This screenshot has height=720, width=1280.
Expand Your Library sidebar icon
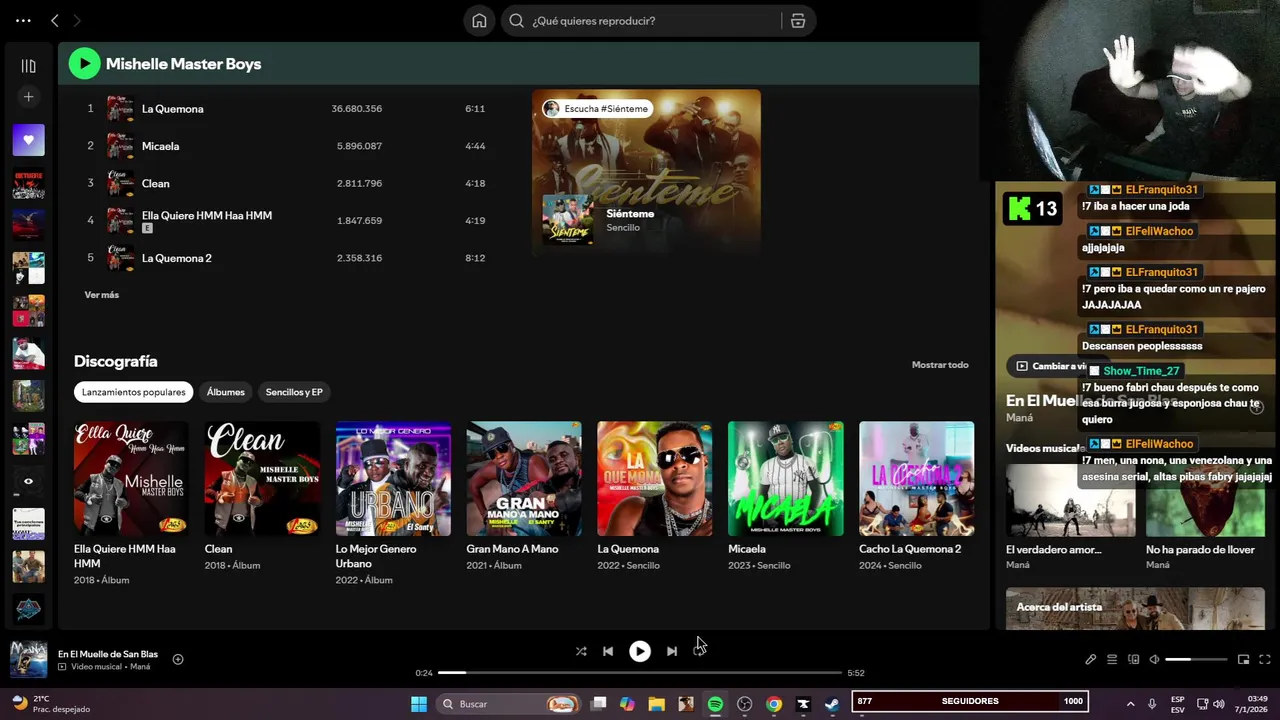pyautogui.click(x=28, y=66)
